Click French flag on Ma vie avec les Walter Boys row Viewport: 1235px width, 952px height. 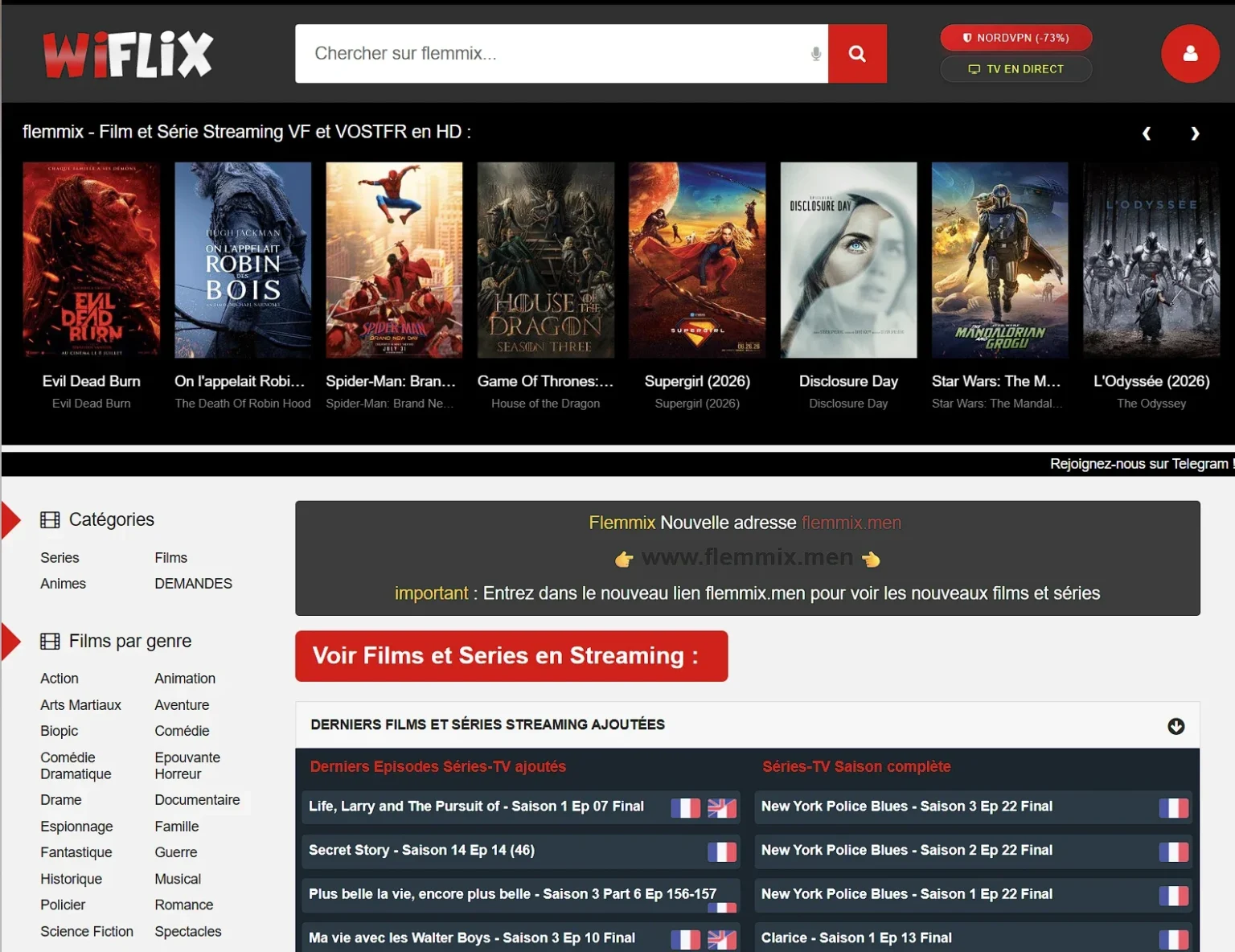(685, 939)
